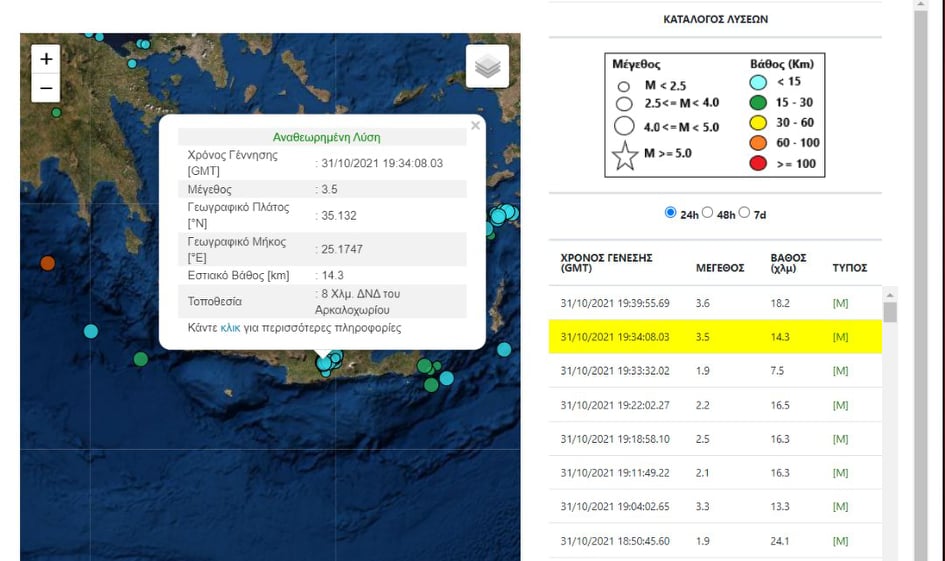This screenshot has height=561, width=945.
Task: Click cyan marker left of Crete
Action: 91,331
